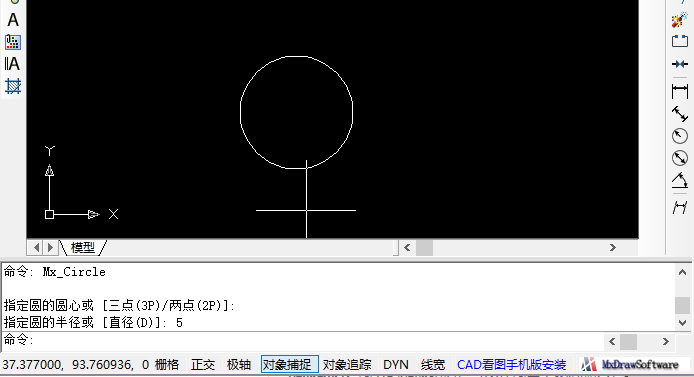Select the Hatch pattern tool

click(13, 86)
